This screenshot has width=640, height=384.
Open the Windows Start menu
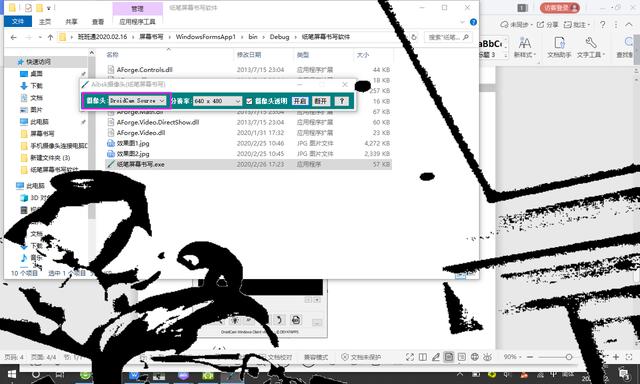(11, 375)
